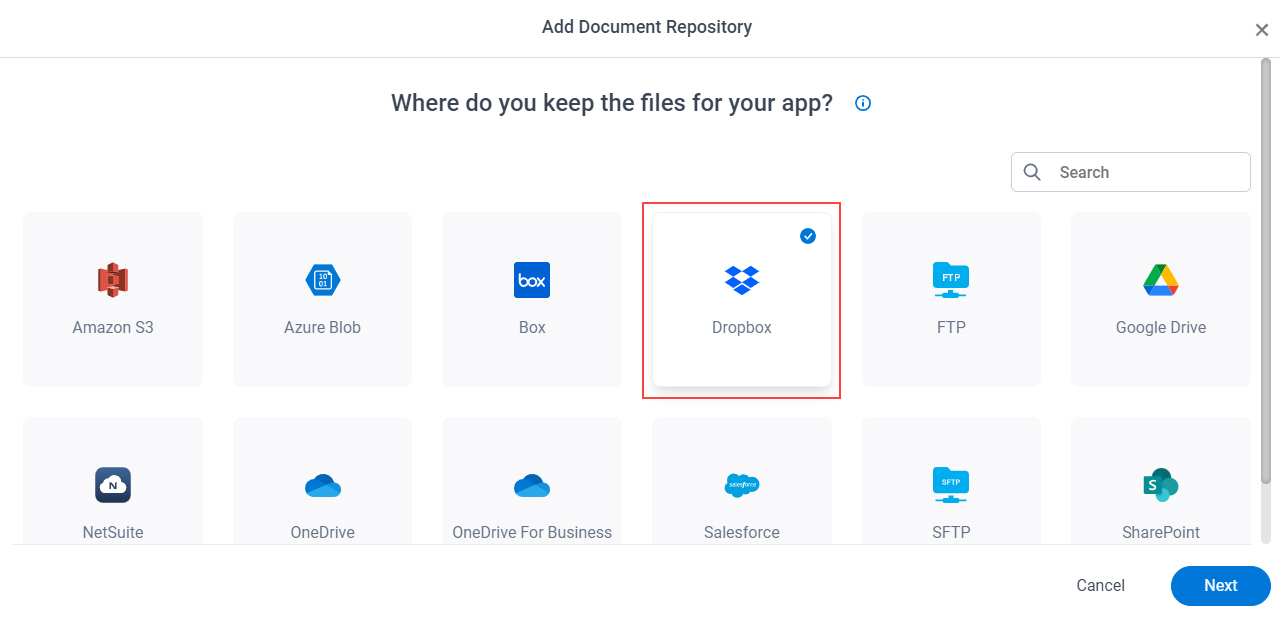Choose the Google Drive triangle icon
Viewport: 1280px width, 623px height.
[1161, 280]
